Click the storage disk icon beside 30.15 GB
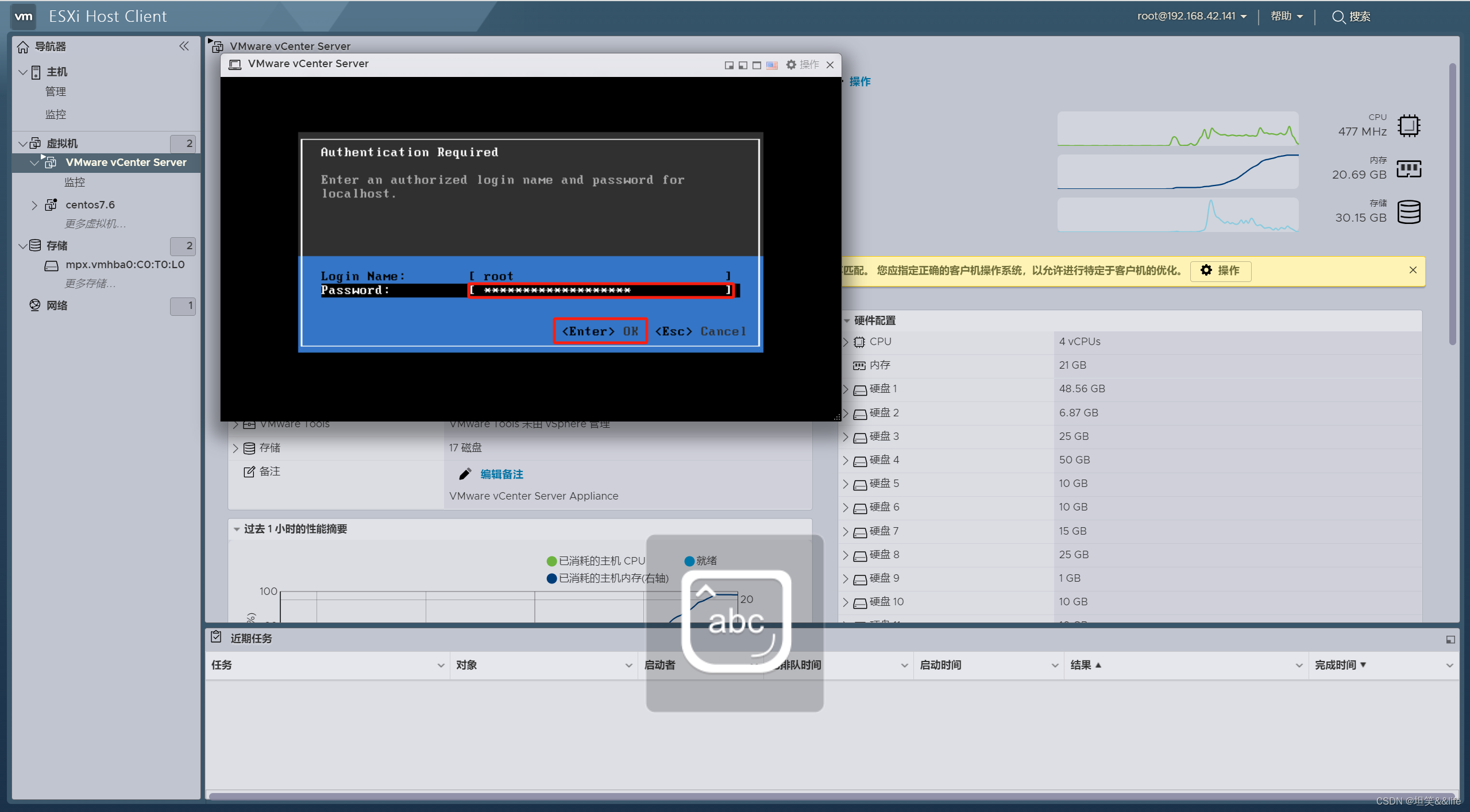This screenshot has width=1470, height=812. click(x=1409, y=212)
